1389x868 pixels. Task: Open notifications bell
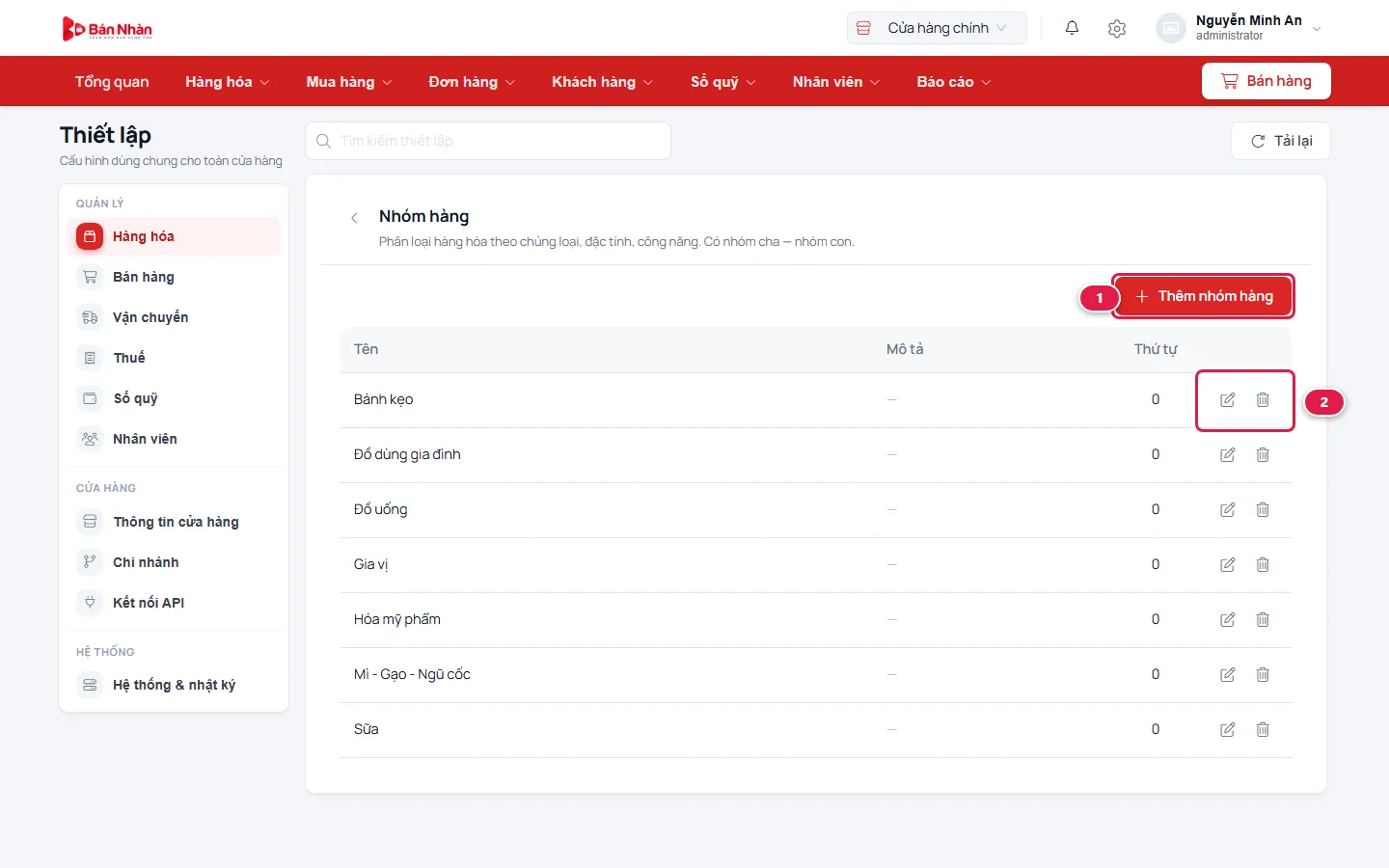[x=1072, y=28]
